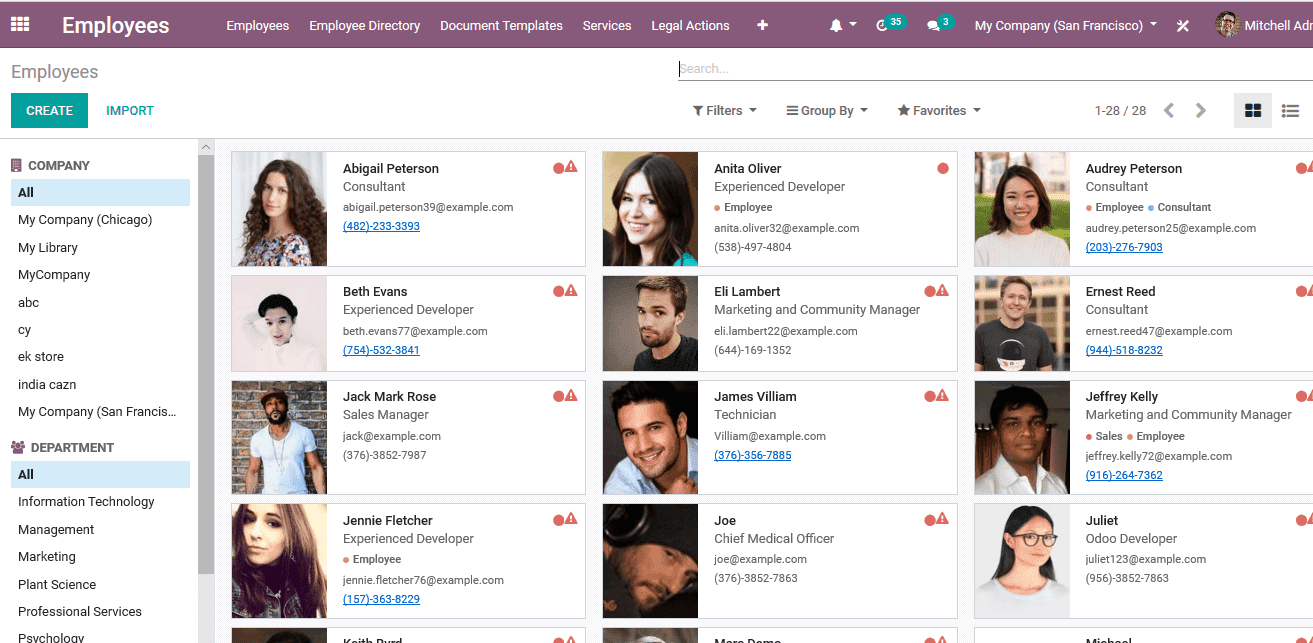
Task: Click the warning icon on Joe's card
Action: (x=942, y=518)
